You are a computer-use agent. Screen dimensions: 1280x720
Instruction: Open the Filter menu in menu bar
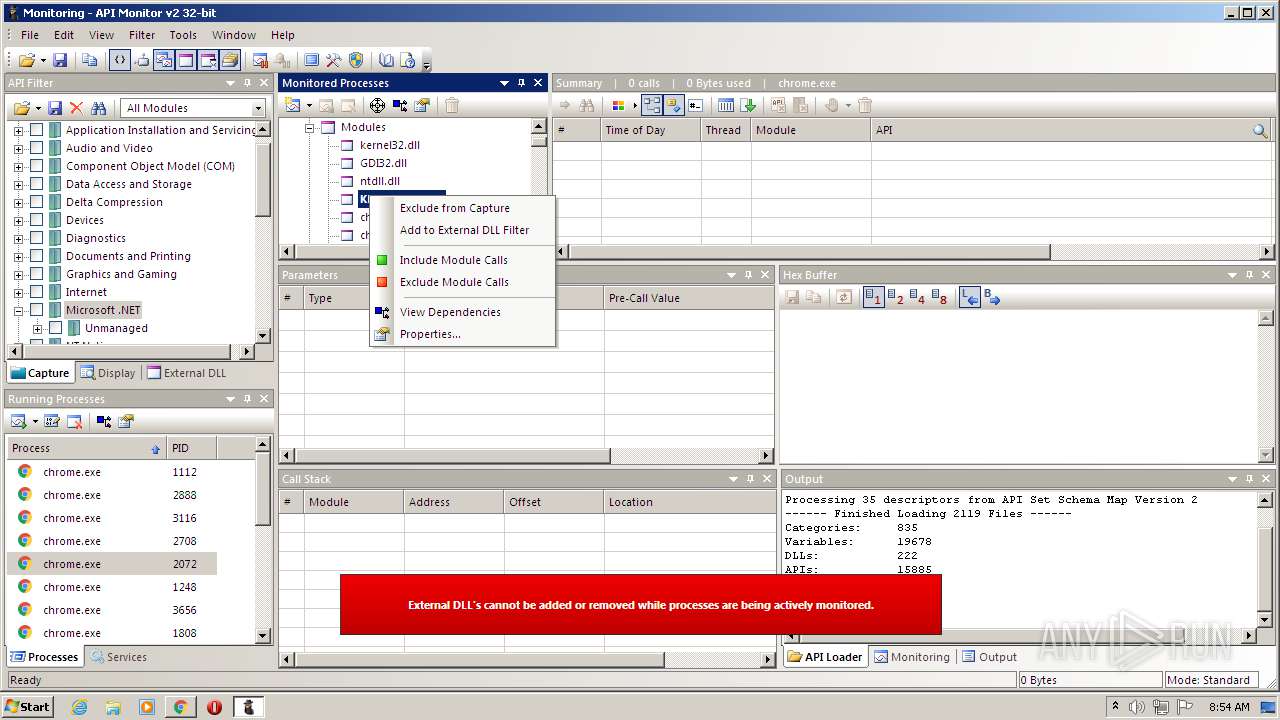(x=142, y=35)
